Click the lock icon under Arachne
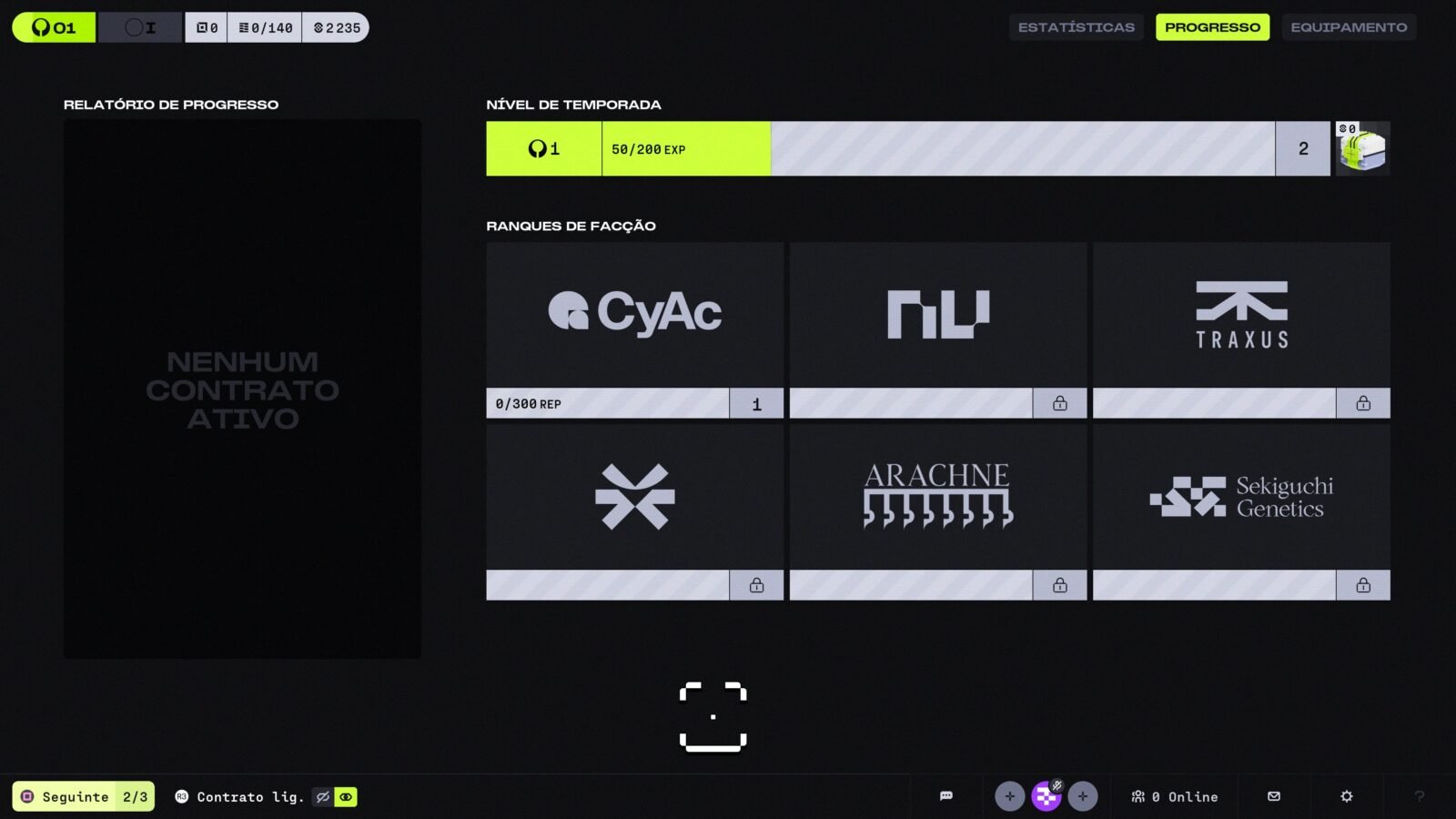1456x819 pixels. 1060,585
